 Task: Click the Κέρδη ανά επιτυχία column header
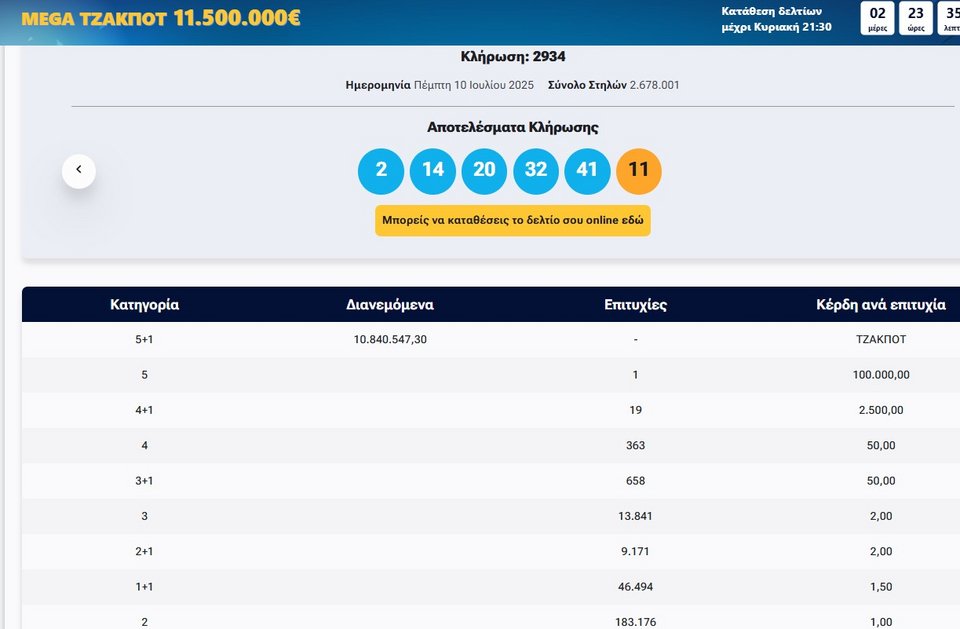tap(881, 304)
